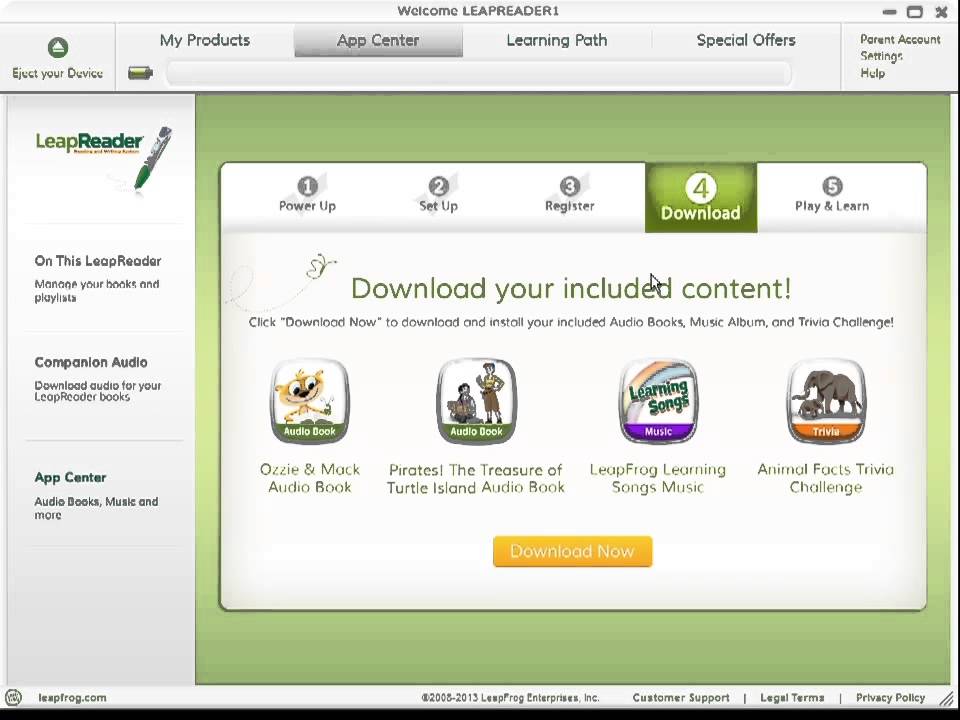The height and width of the screenshot is (720, 960).
Task: Select the Learning Songs Music icon
Action: click(x=658, y=401)
